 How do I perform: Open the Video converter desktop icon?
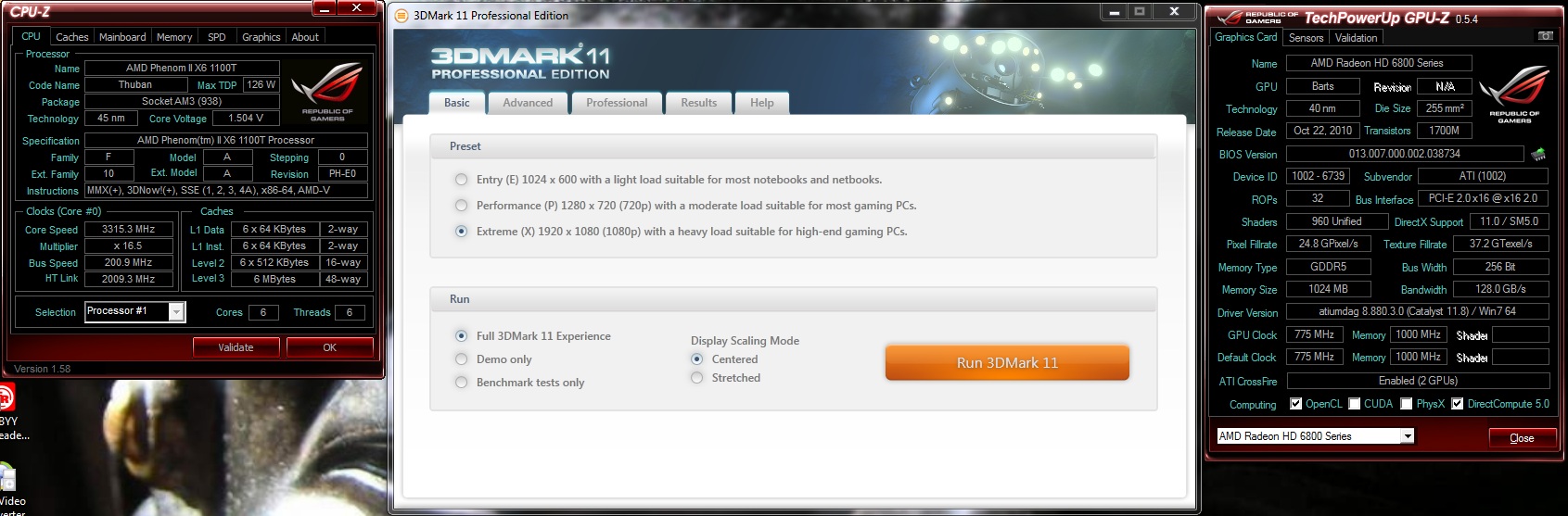[7, 477]
